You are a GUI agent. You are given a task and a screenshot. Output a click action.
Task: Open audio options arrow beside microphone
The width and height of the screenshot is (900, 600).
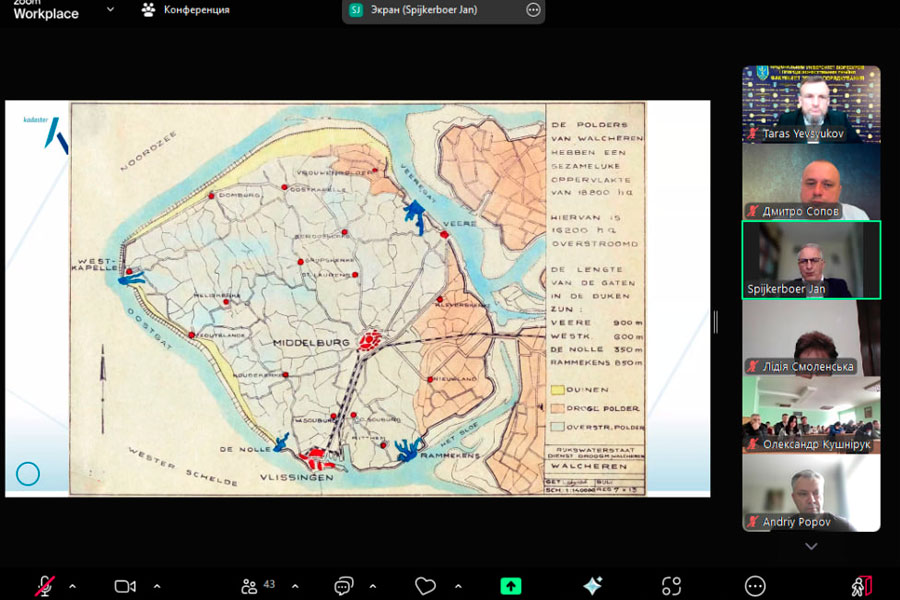(x=72, y=587)
